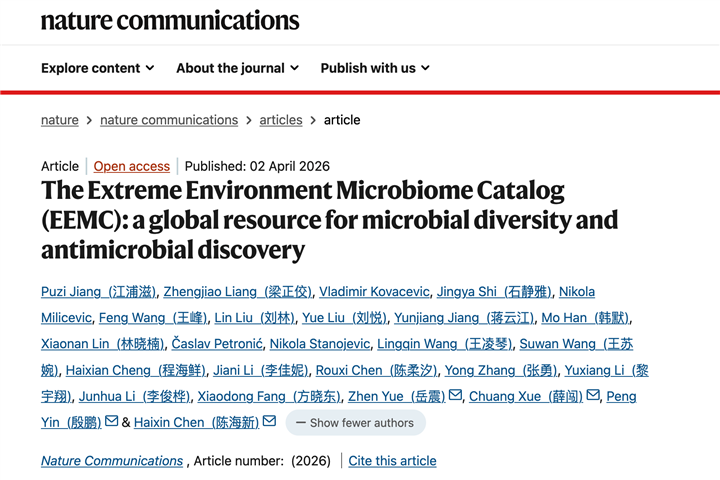This screenshot has height=480, width=720.
Task: Click email envelope icon after Zhen Yue
Action: pyautogui.click(x=455, y=396)
